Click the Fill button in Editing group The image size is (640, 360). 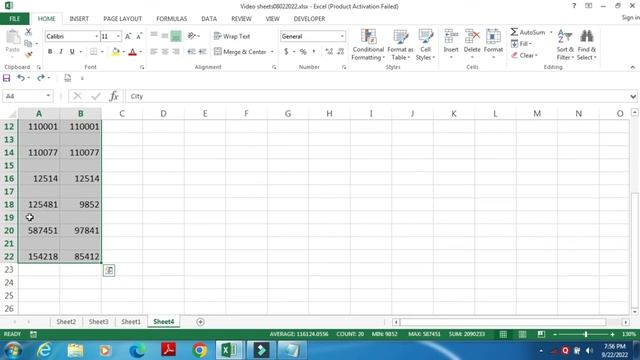coord(522,44)
